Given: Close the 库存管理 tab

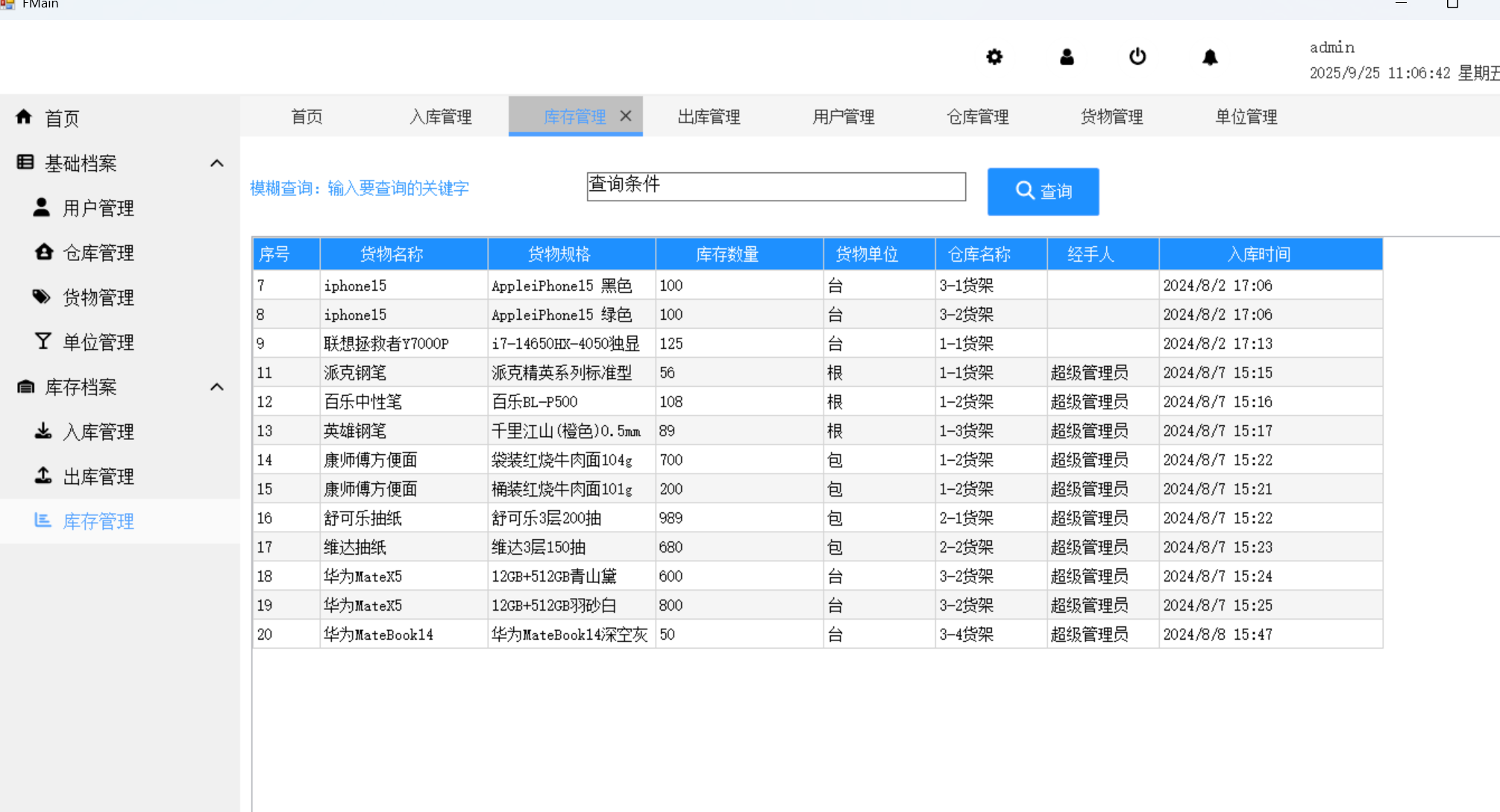Looking at the screenshot, I should (x=626, y=116).
